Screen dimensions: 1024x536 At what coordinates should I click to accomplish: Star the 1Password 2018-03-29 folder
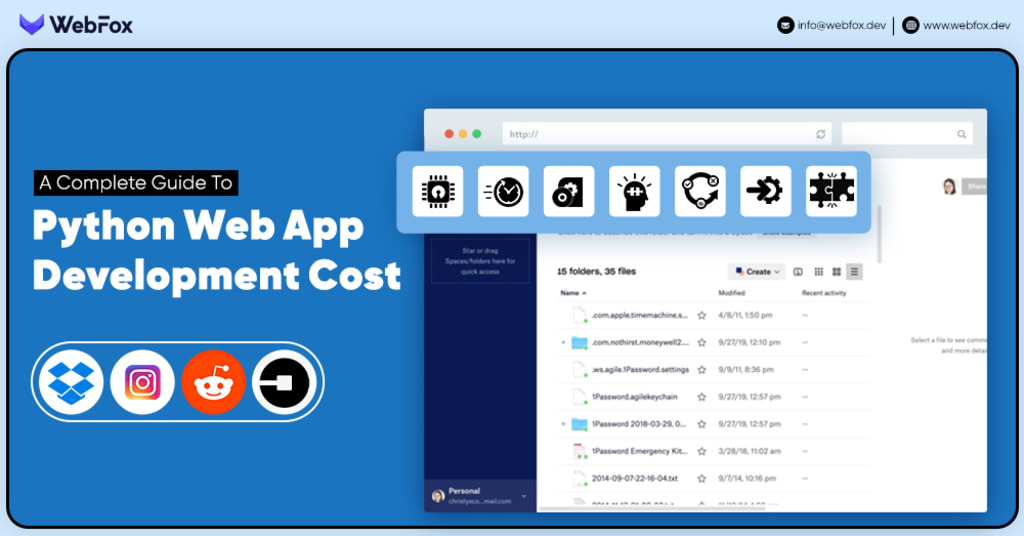701,424
